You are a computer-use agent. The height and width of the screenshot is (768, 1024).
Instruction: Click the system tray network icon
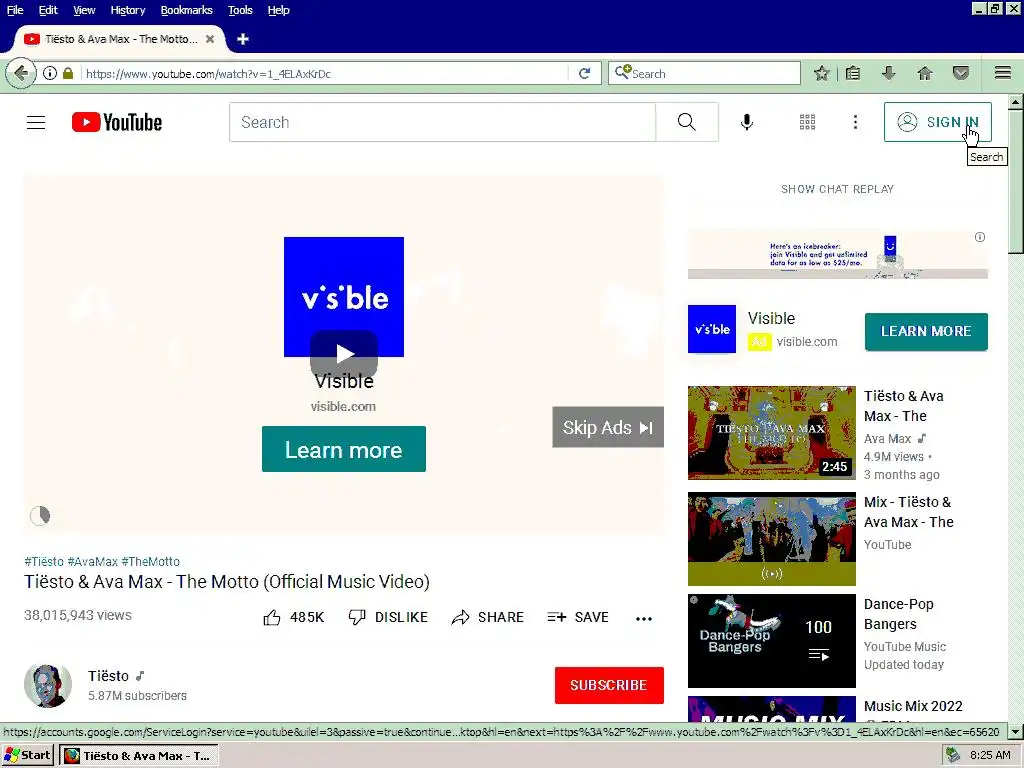pos(953,755)
